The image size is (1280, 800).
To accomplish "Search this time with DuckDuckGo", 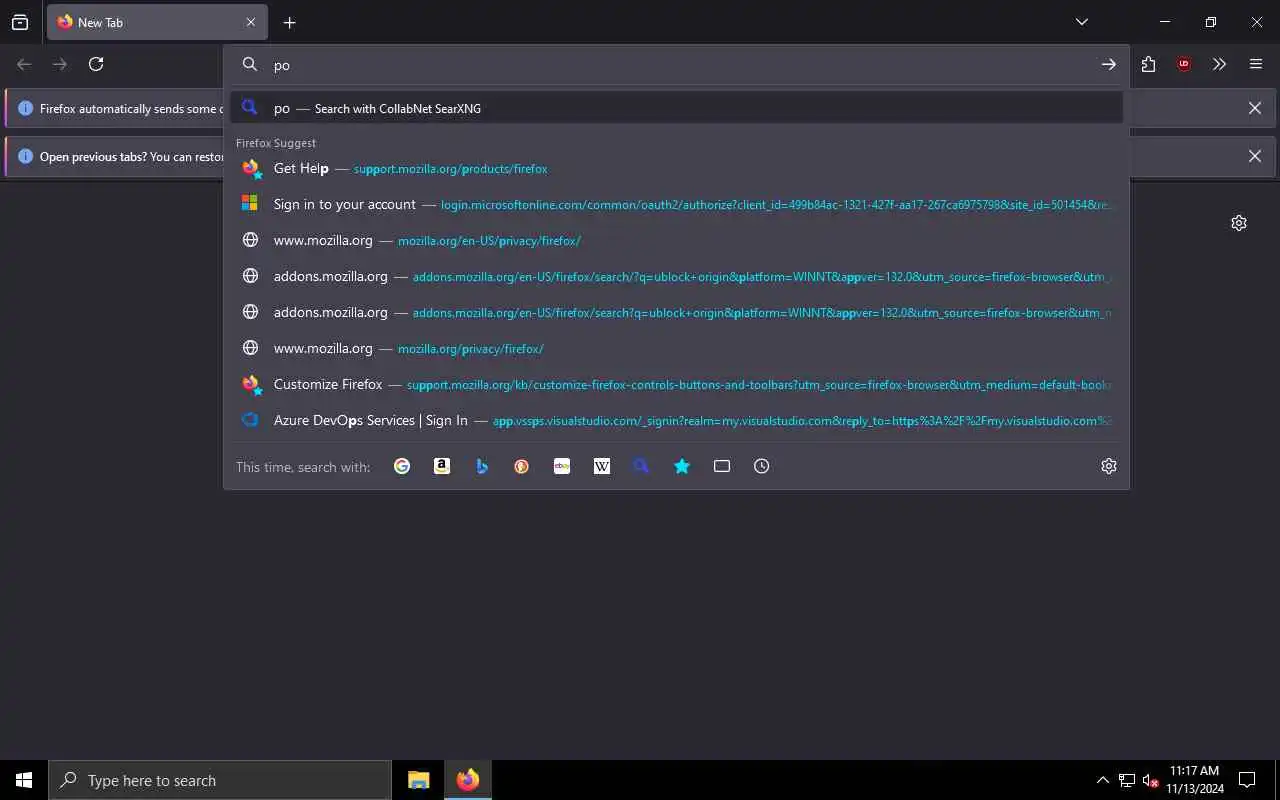I will [x=522, y=466].
